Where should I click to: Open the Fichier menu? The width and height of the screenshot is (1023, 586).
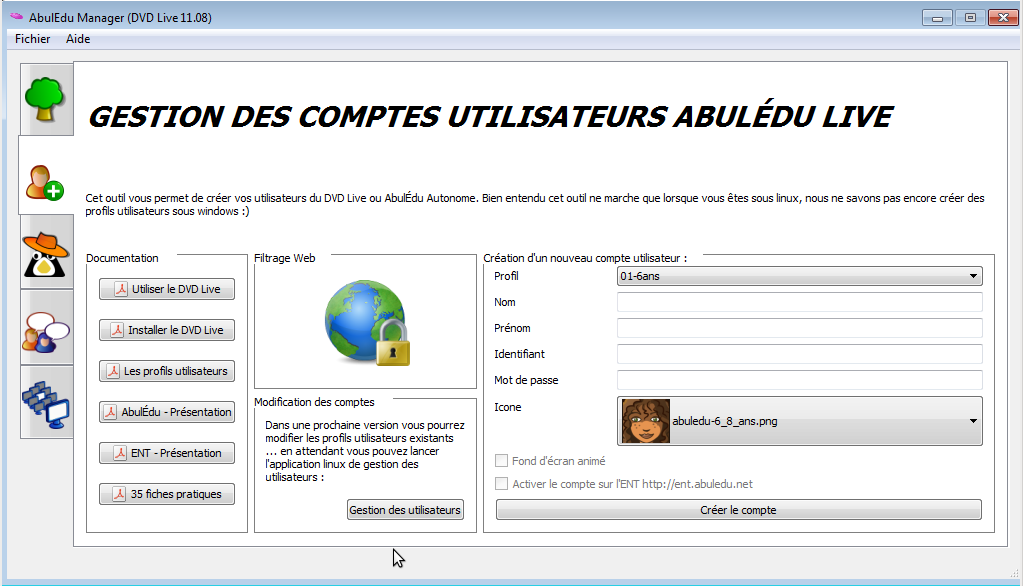pyautogui.click(x=31, y=39)
